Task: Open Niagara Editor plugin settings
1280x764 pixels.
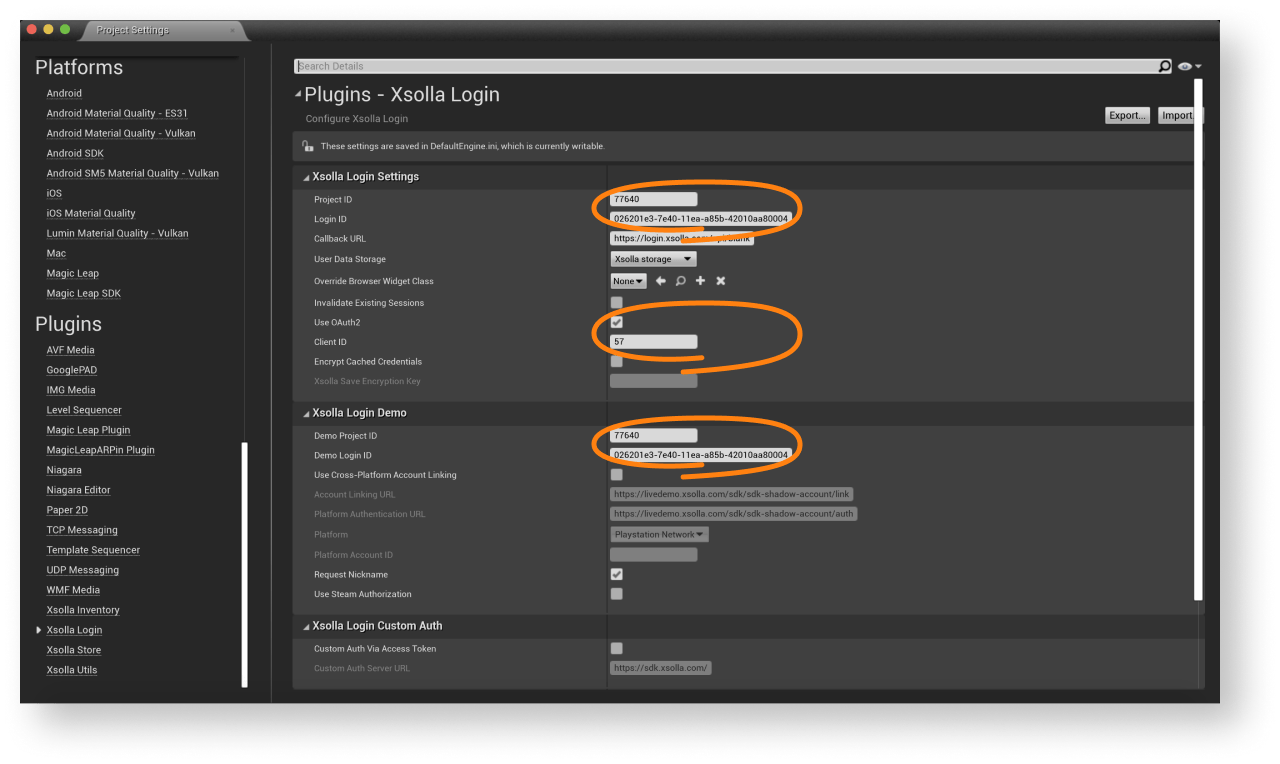Action: click(78, 490)
